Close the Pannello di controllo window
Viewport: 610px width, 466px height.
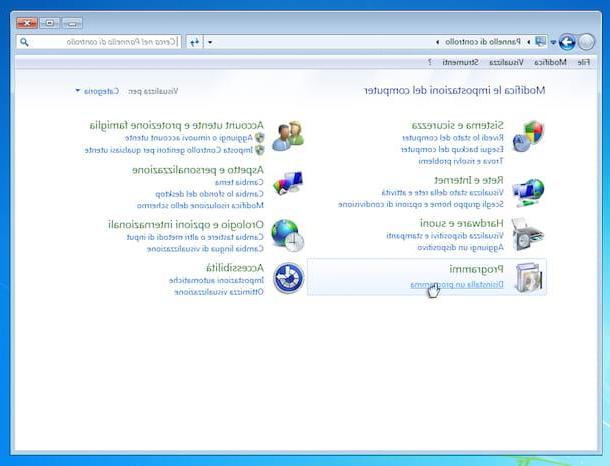[26, 23]
